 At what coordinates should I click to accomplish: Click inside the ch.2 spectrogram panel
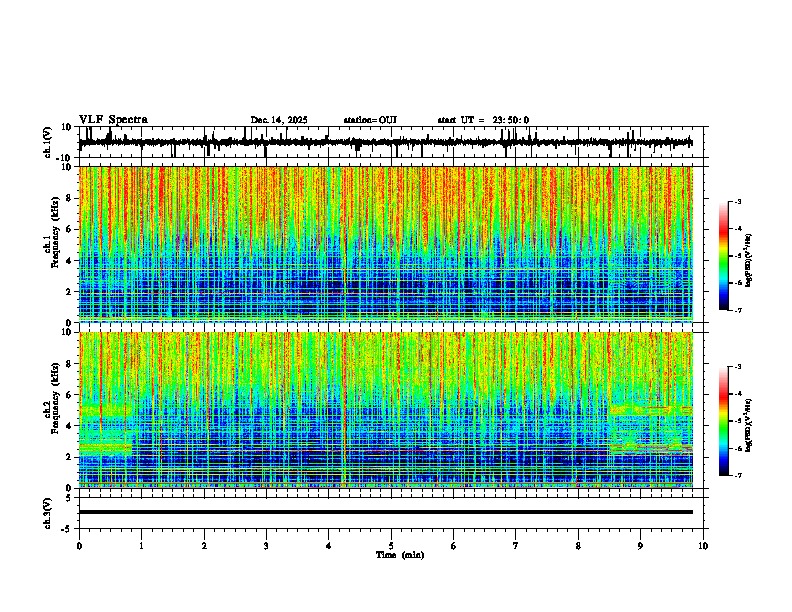click(x=386, y=410)
